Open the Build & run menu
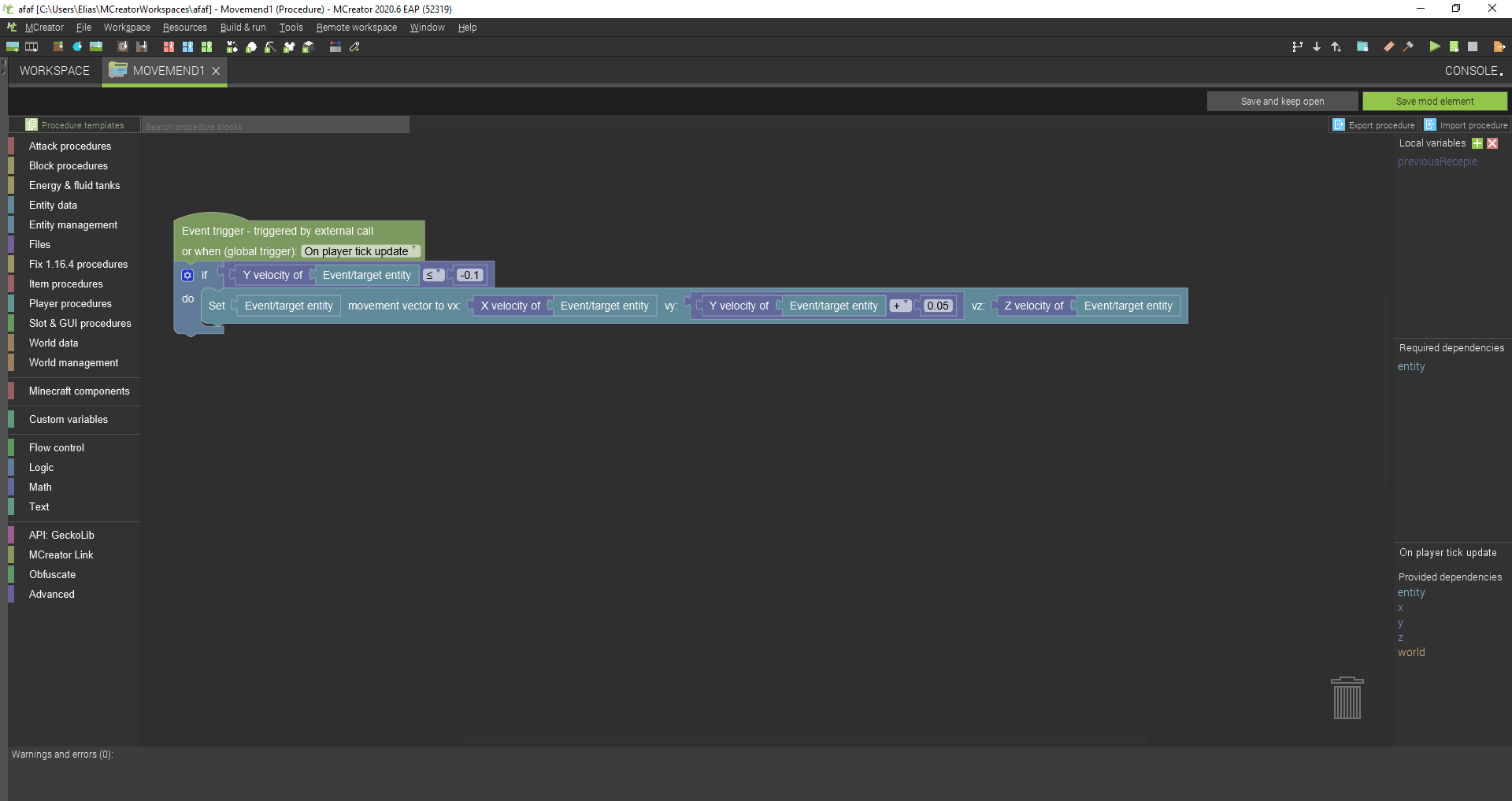The height and width of the screenshot is (801, 1512). coord(243,27)
